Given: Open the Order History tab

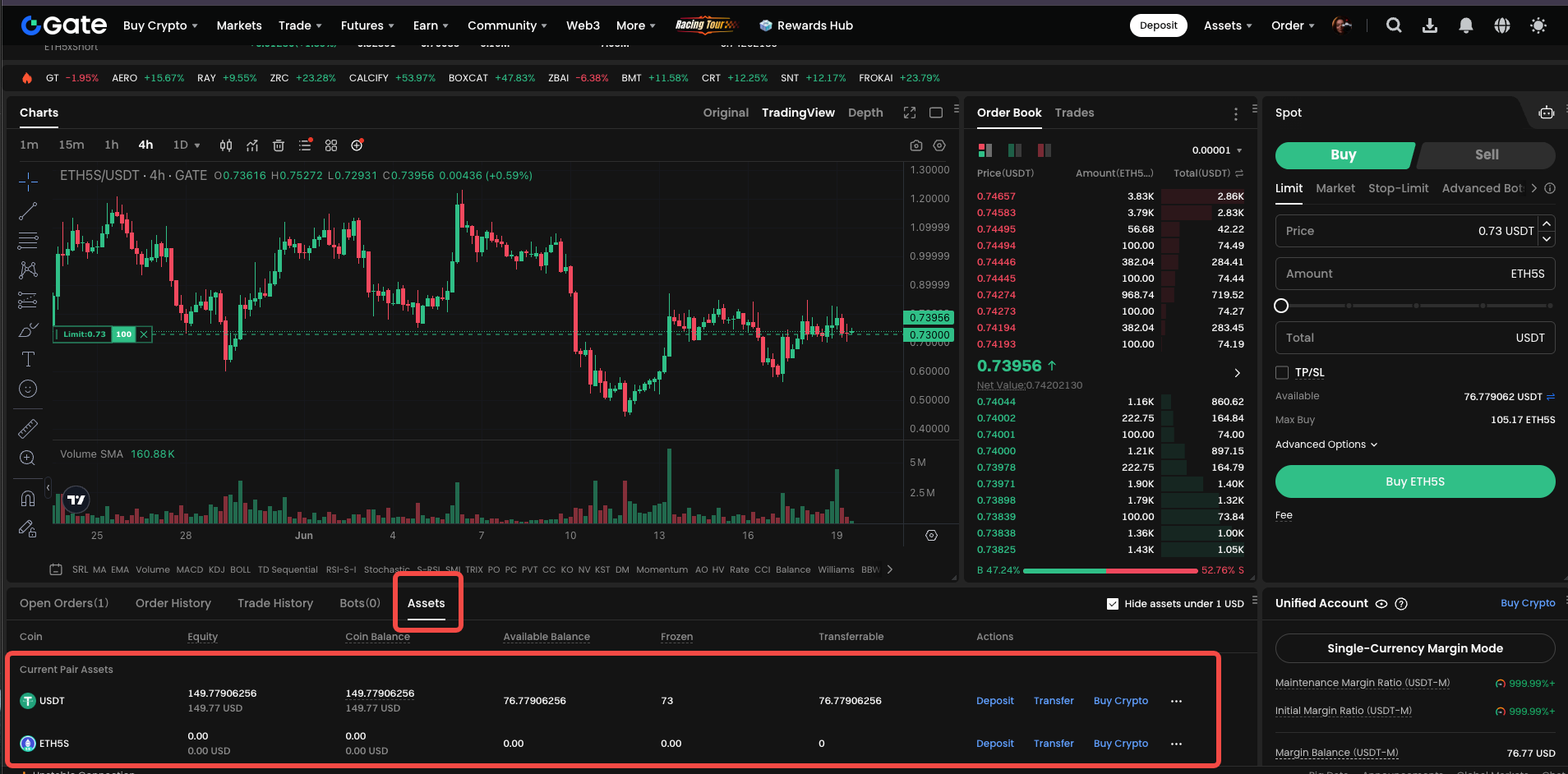Looking at the screenshot, I should pyautogui.click(x=173, y=603).
